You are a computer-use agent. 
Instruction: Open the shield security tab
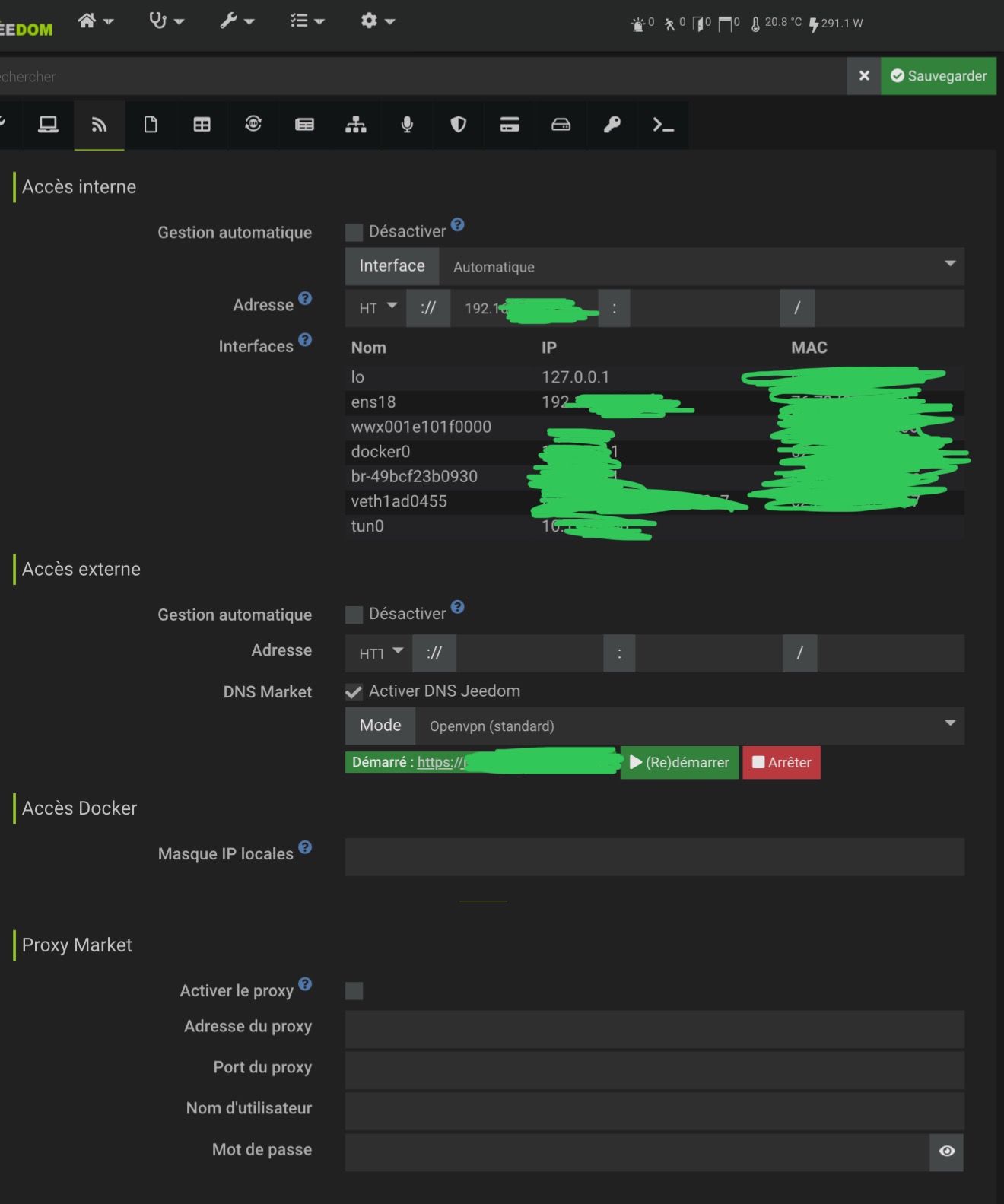[458, 125]
